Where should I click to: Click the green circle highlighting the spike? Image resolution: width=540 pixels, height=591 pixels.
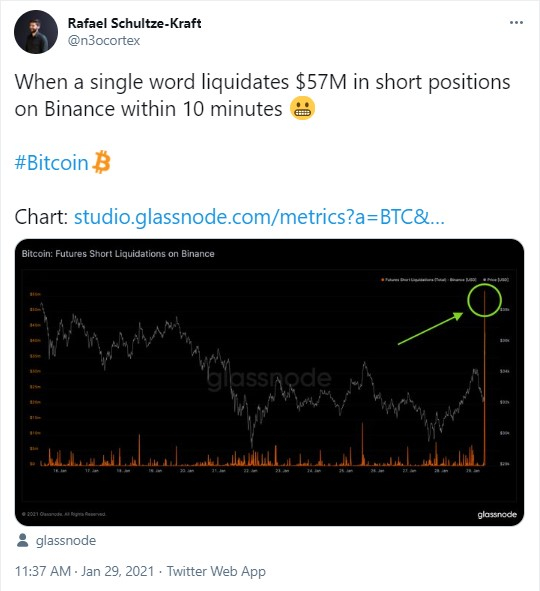pos(484,300)
